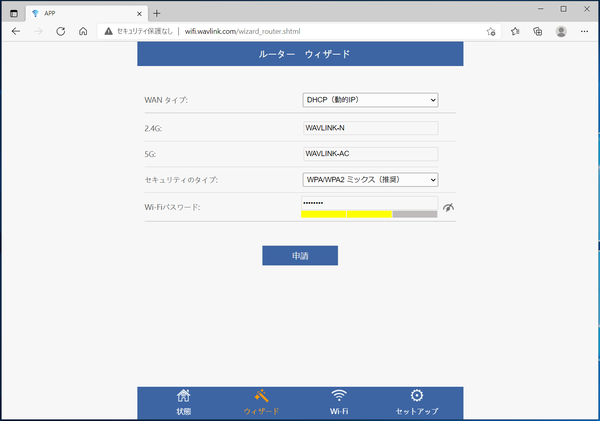Open the 状態 status tab

pos(184,402)
